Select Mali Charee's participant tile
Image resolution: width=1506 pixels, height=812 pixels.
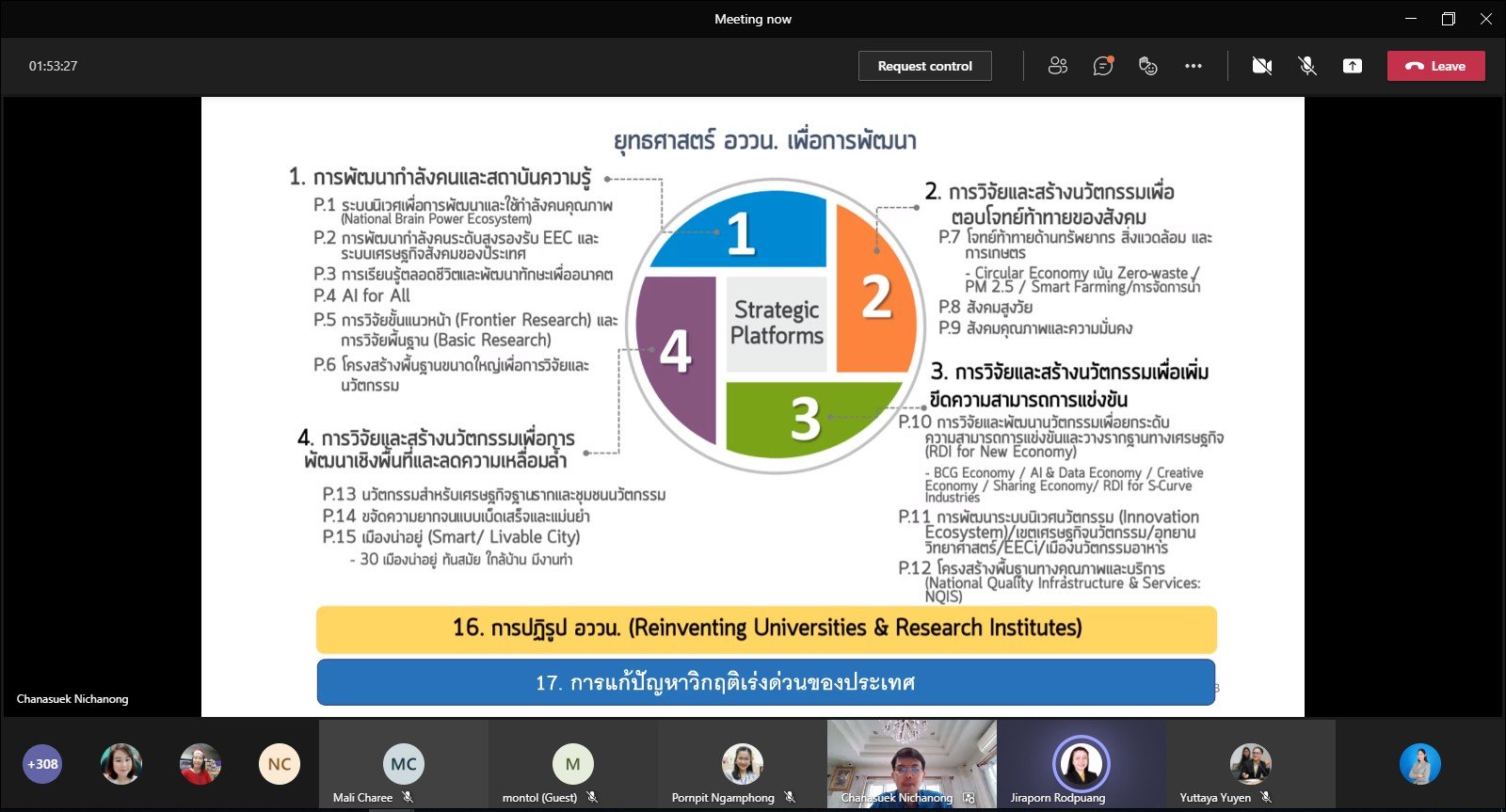click(403, 764)
